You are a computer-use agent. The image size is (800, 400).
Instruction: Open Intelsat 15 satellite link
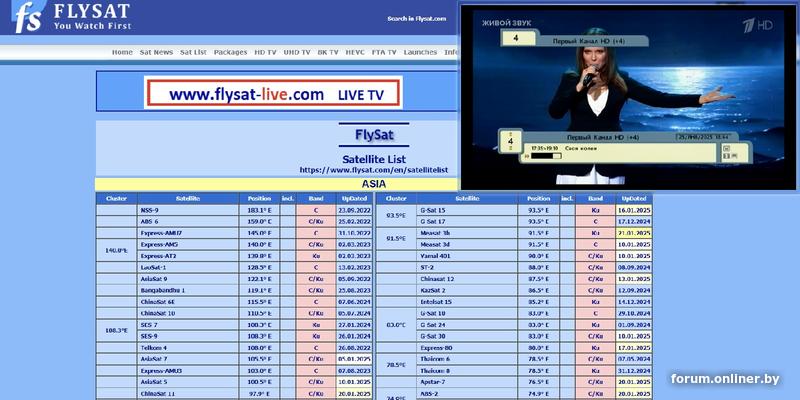(x=436, y=302)
